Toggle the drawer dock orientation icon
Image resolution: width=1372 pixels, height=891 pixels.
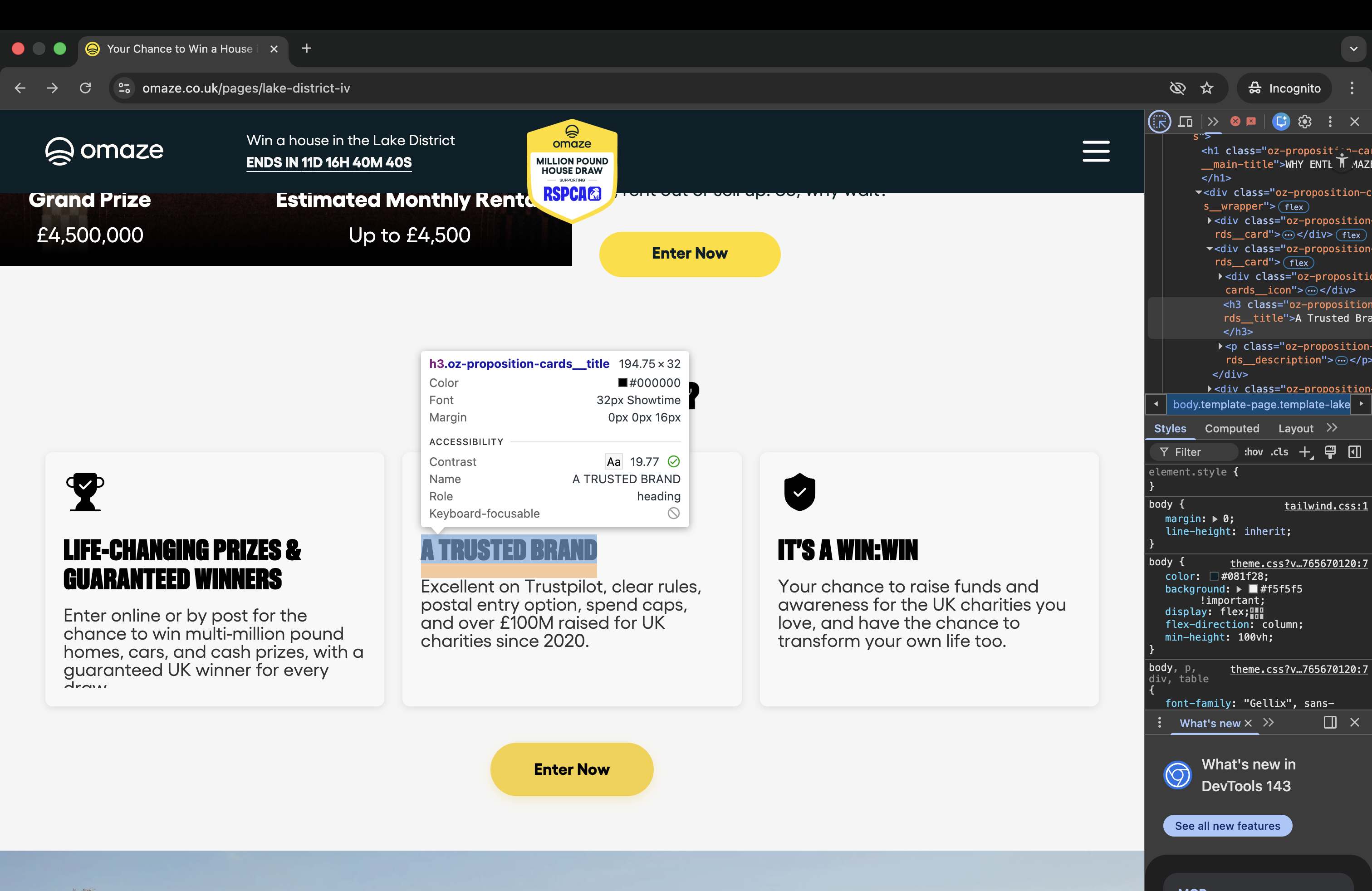tap(1330, 723)
